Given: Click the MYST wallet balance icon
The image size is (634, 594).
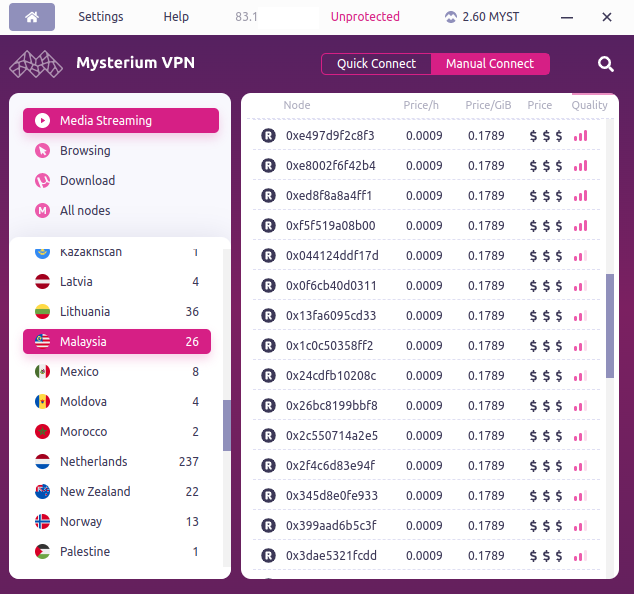Looking at the screenshot, I should tap(451, 17).
